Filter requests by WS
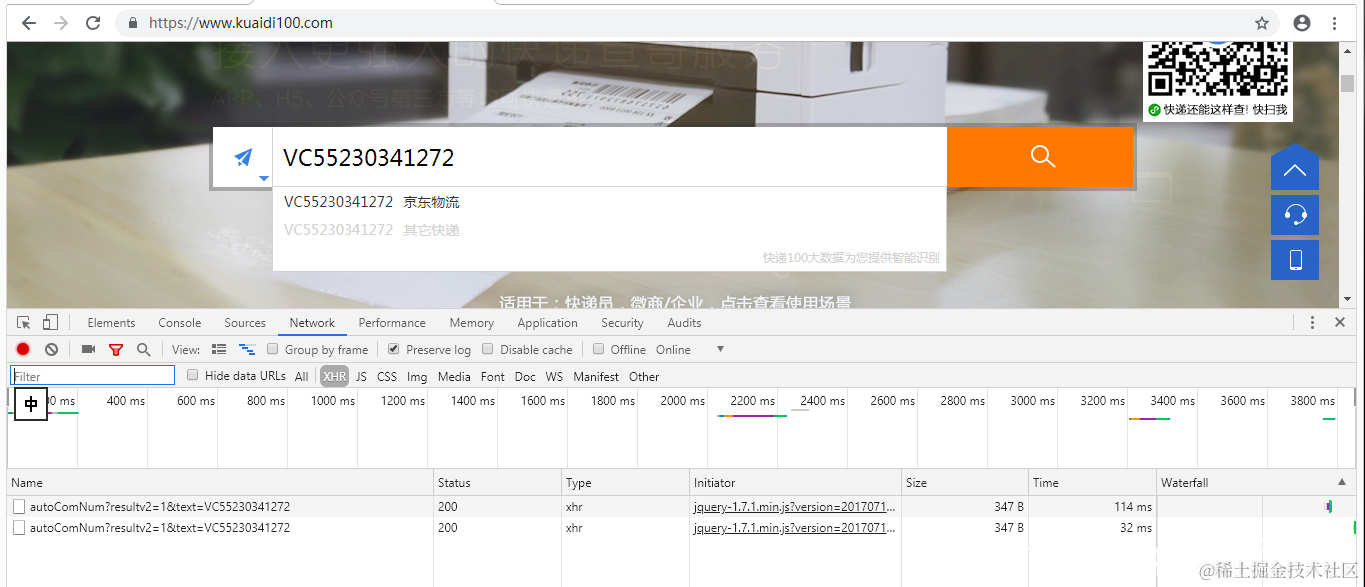This screenshot has height=587, width=1365. 554,377
